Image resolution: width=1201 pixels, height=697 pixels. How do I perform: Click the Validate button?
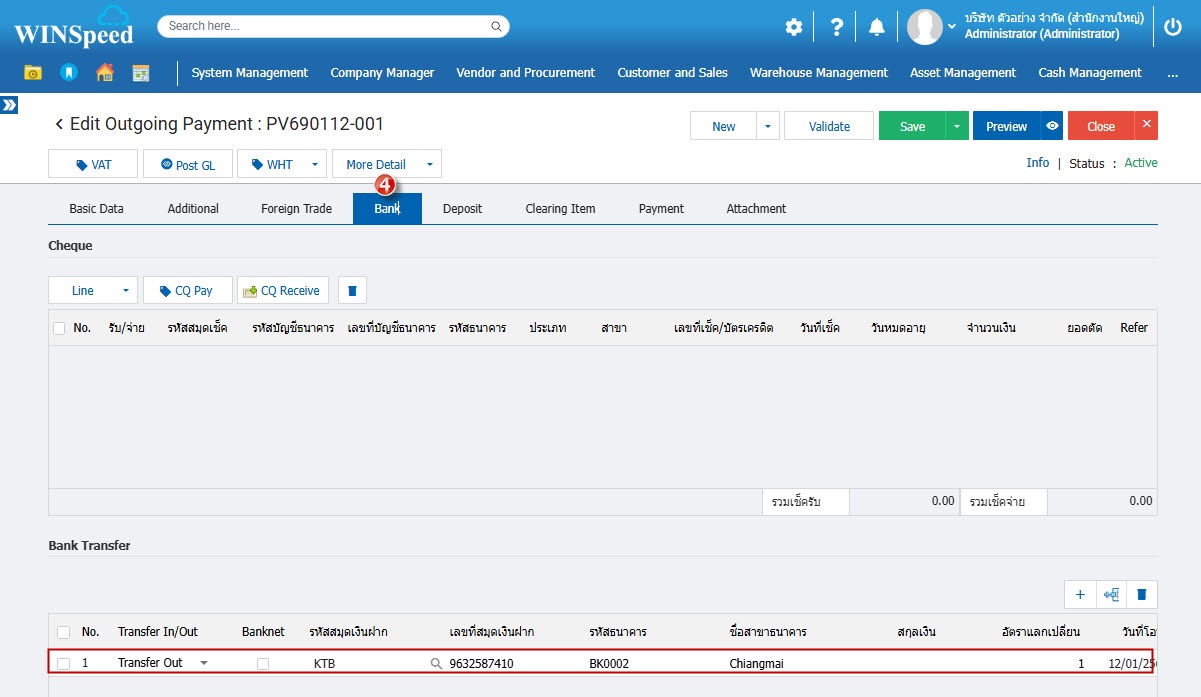[x=829, y=126]
